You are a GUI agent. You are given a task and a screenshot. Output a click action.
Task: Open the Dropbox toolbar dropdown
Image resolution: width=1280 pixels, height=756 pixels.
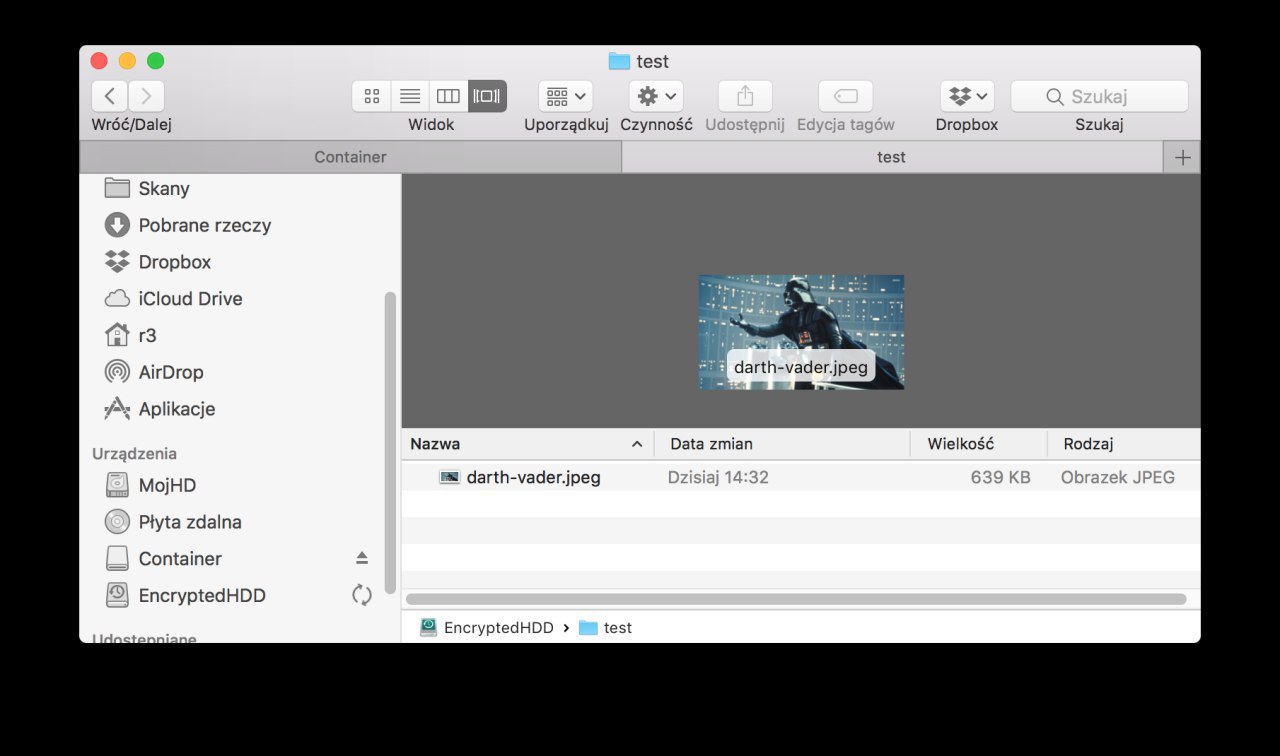967,96
